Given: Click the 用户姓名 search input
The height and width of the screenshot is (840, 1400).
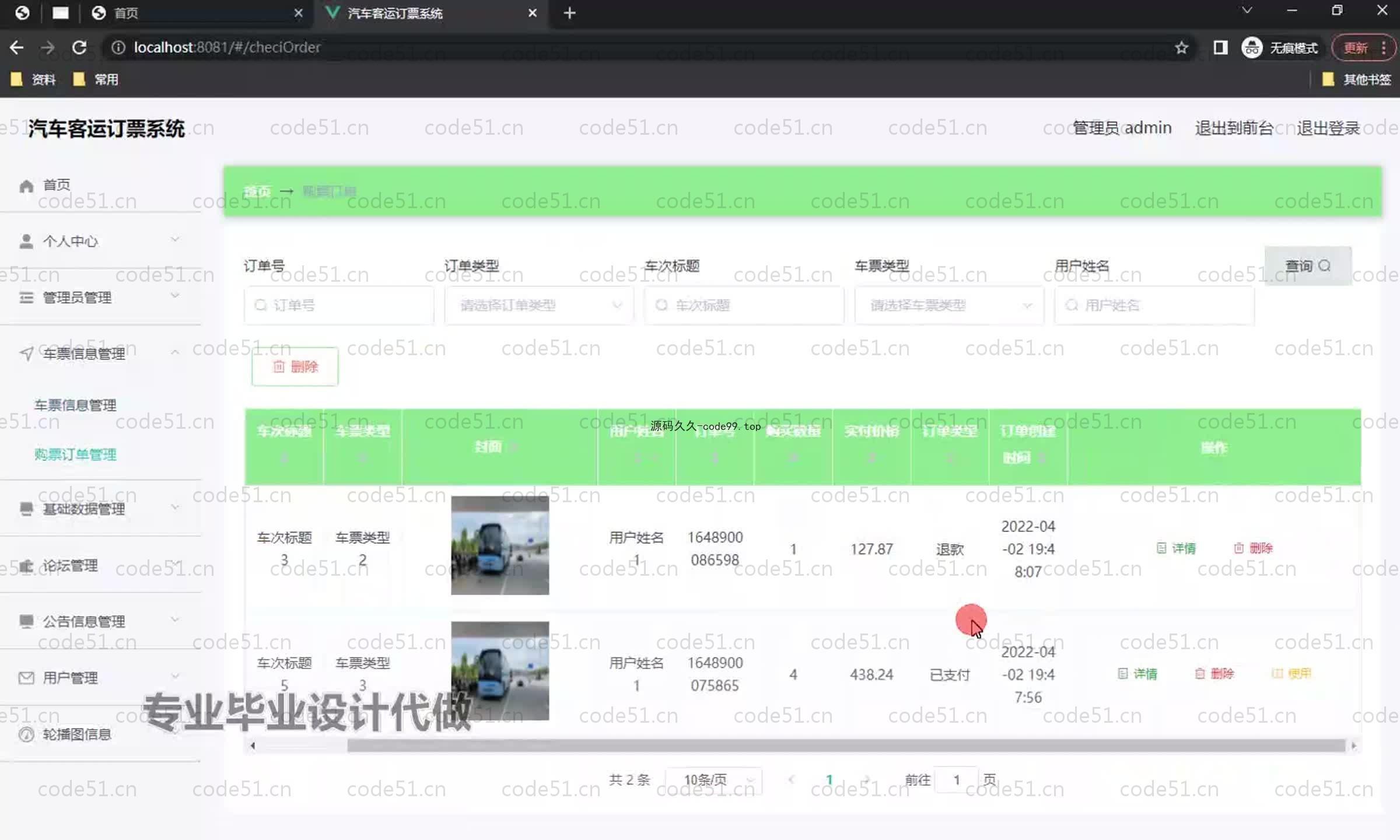Looking at the screenshot, I should click(1154, 305).
